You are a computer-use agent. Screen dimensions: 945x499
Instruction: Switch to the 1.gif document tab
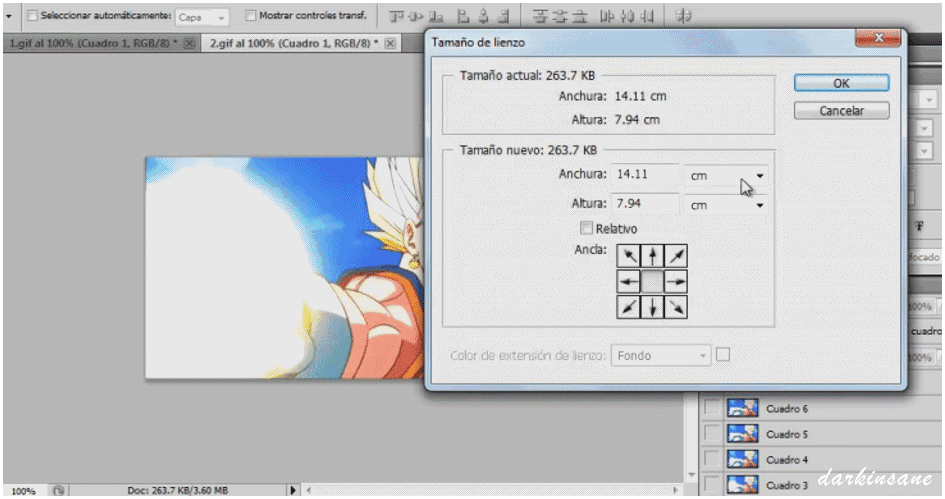click(93, 43)
